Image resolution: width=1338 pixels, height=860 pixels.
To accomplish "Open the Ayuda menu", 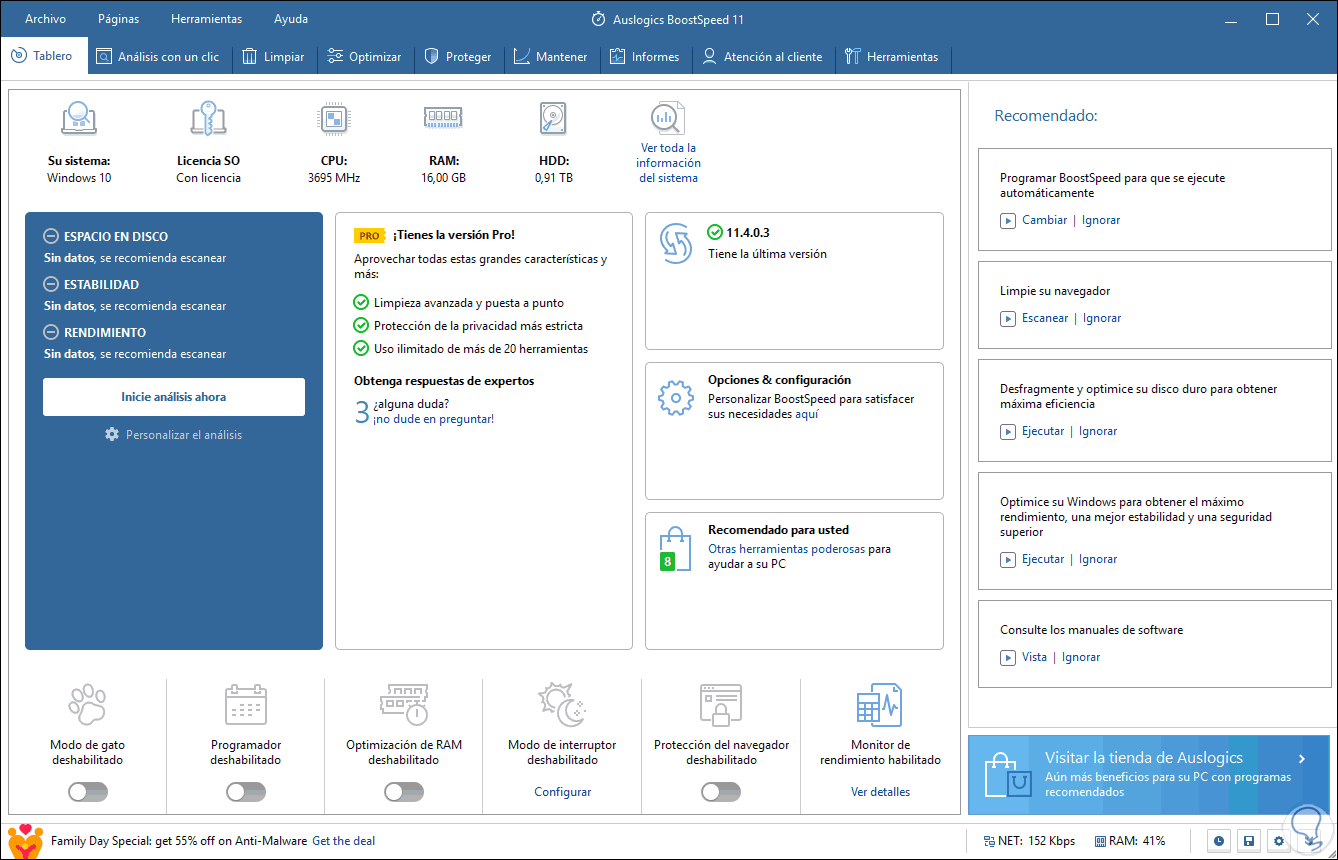I will pos(291,19).
